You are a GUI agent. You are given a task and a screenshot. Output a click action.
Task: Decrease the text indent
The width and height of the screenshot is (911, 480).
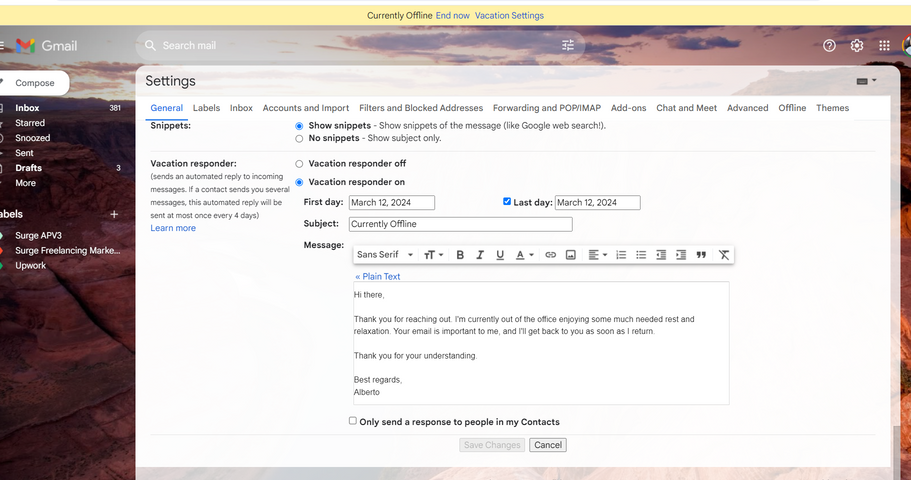661,255
